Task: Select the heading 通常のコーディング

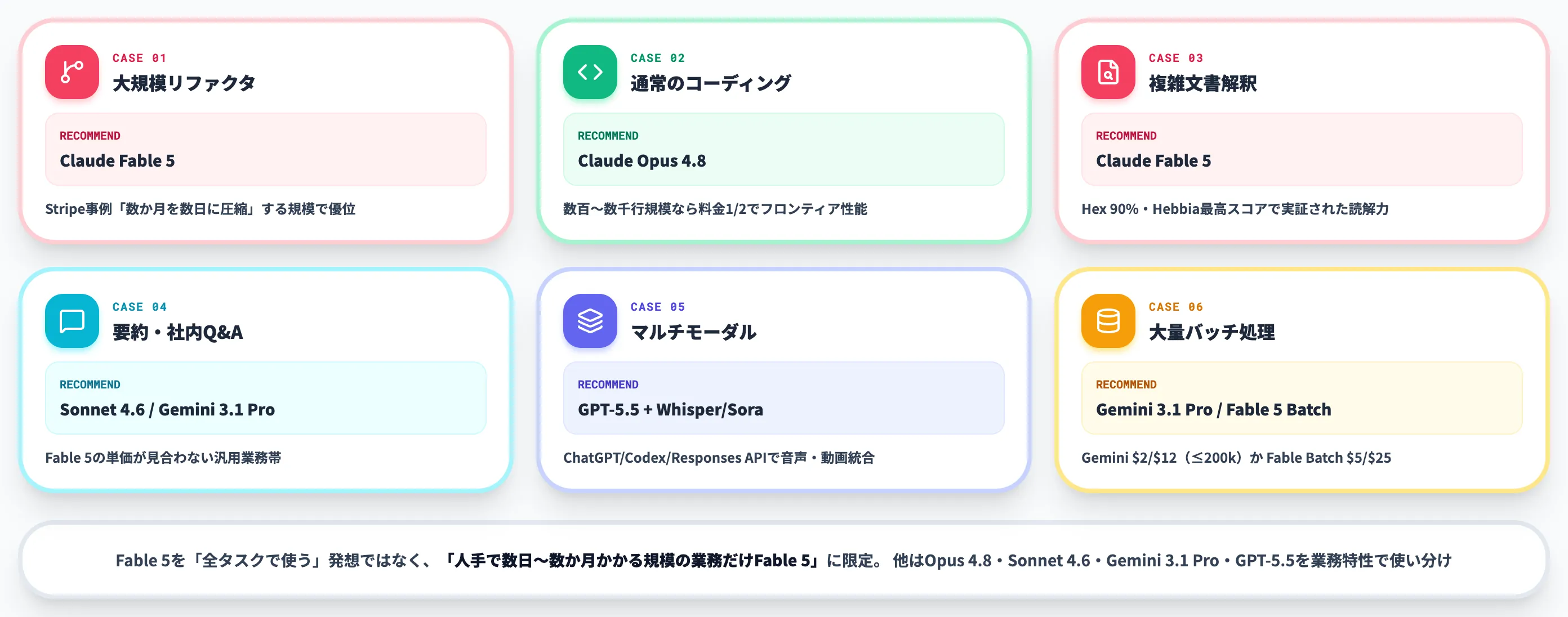Action: [x=710, y=83]
